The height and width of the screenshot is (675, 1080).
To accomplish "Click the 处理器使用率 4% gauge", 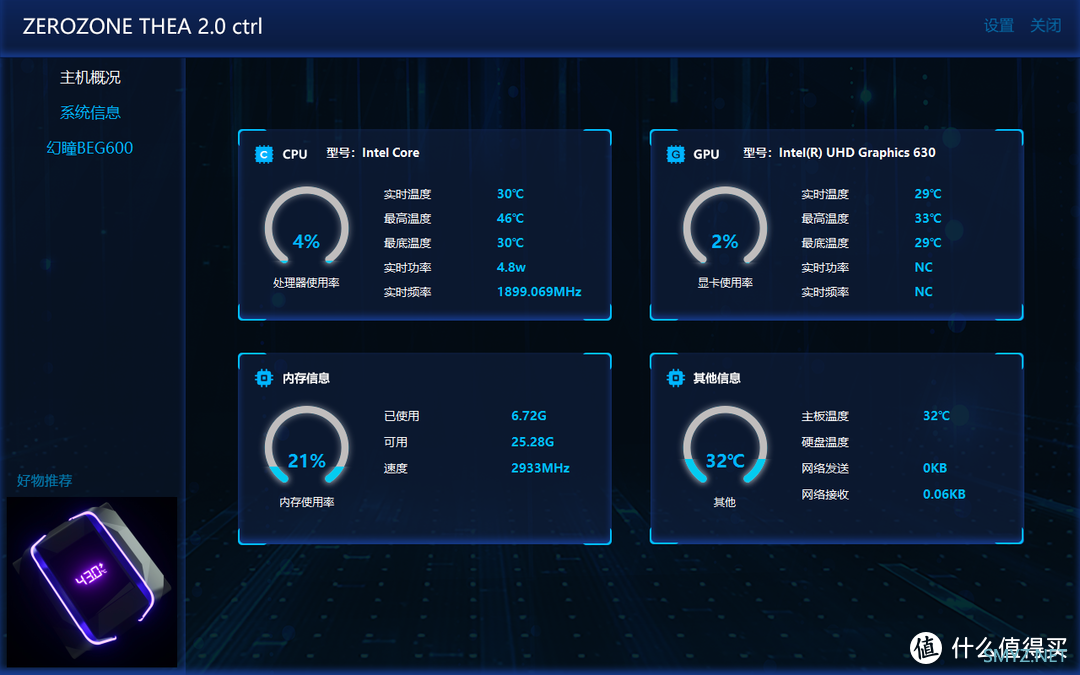I will tap(307, 227).
